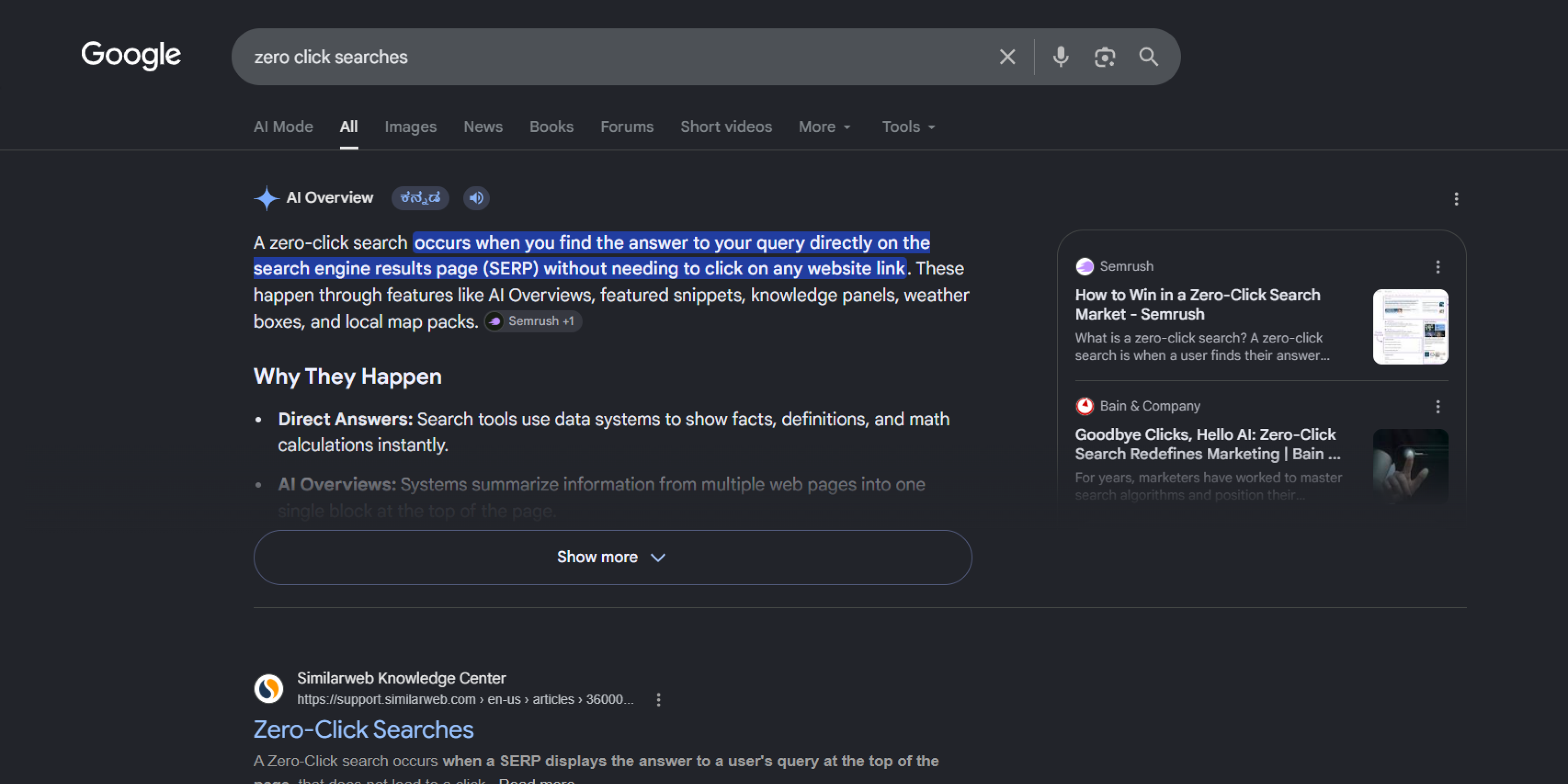Open three-dot menu beside Similarweb result URL
Image resolution: width=1568 pixels, height=784 pixels.
pos(658,700)
